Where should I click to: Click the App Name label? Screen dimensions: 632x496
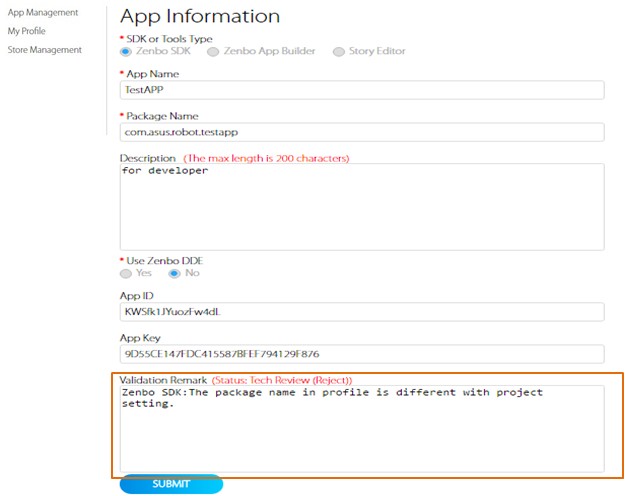[152, 74]
